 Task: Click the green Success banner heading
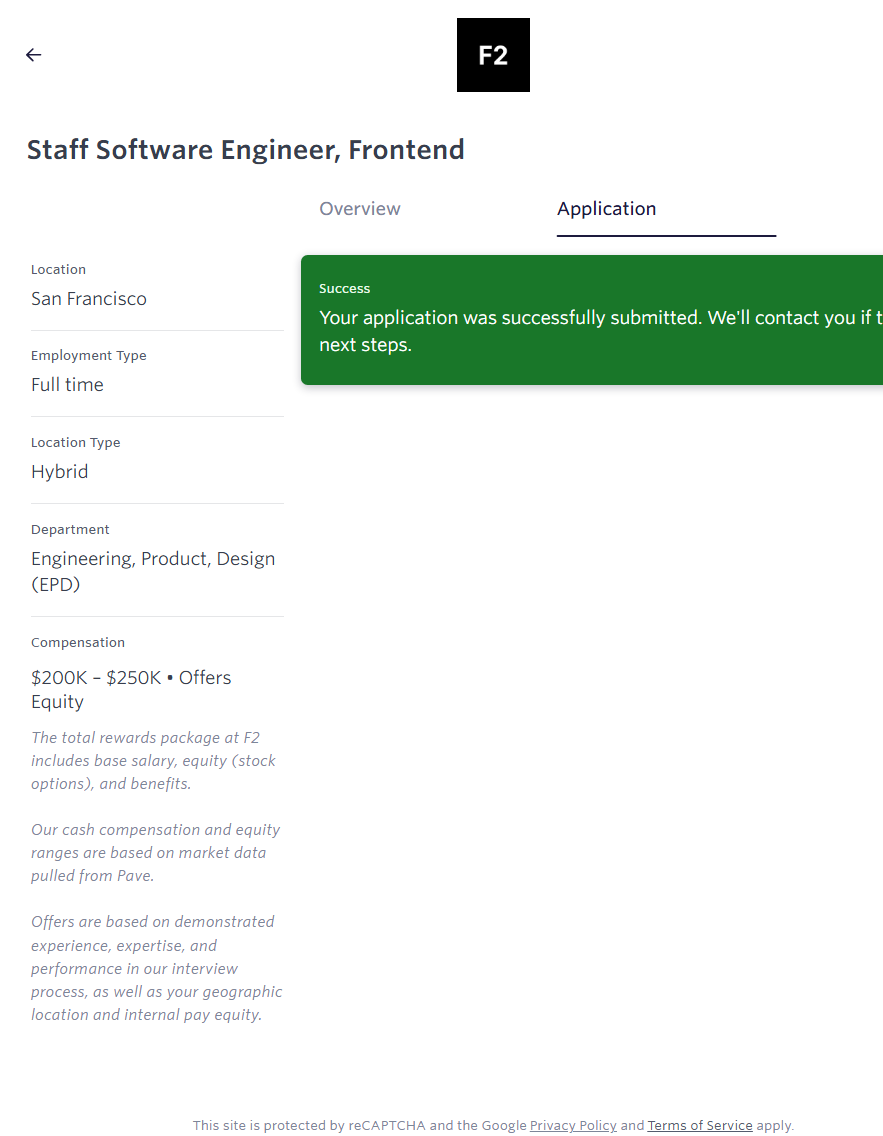coord(345,288)
